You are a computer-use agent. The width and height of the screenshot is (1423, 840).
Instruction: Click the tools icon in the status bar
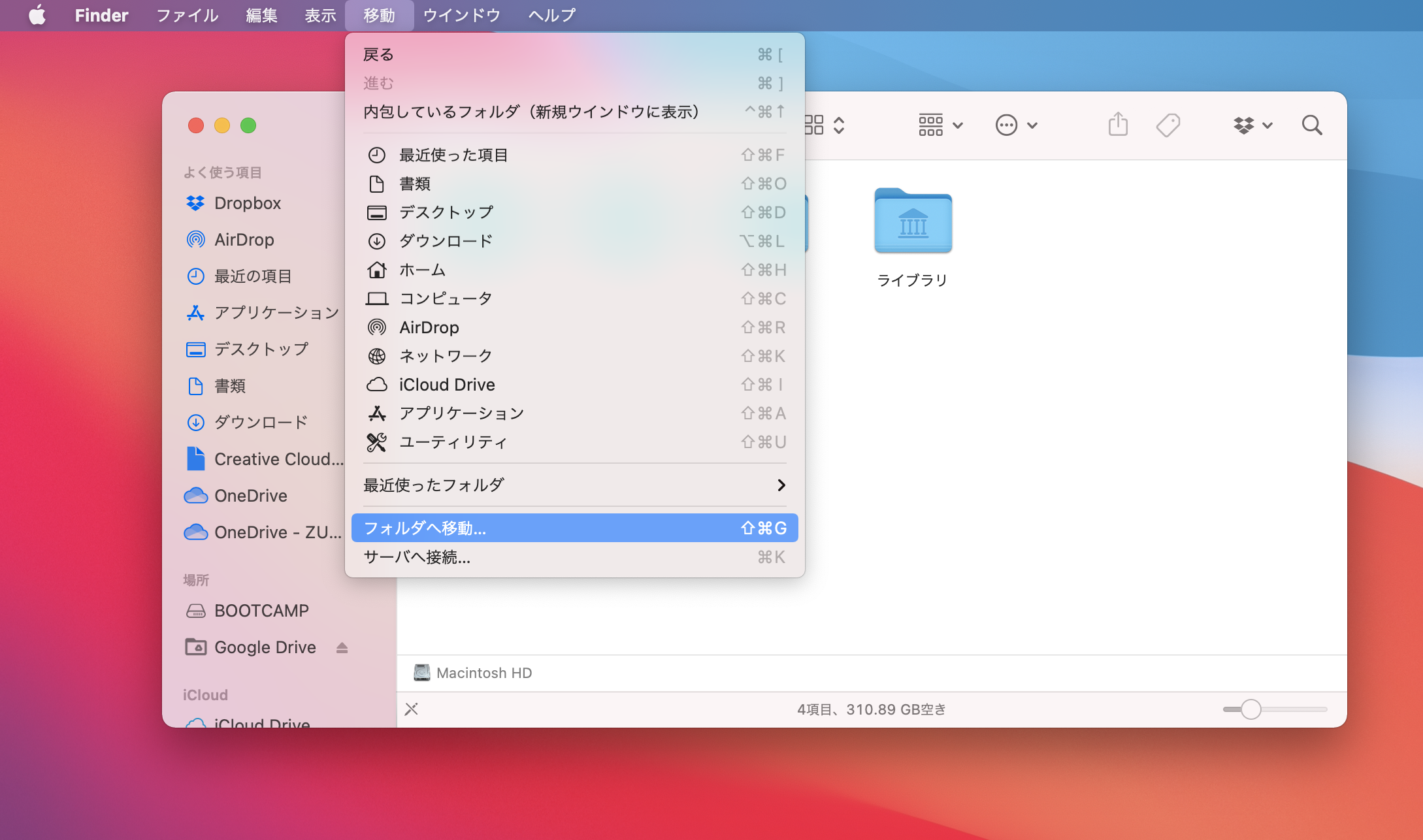(x=411, y=709)
